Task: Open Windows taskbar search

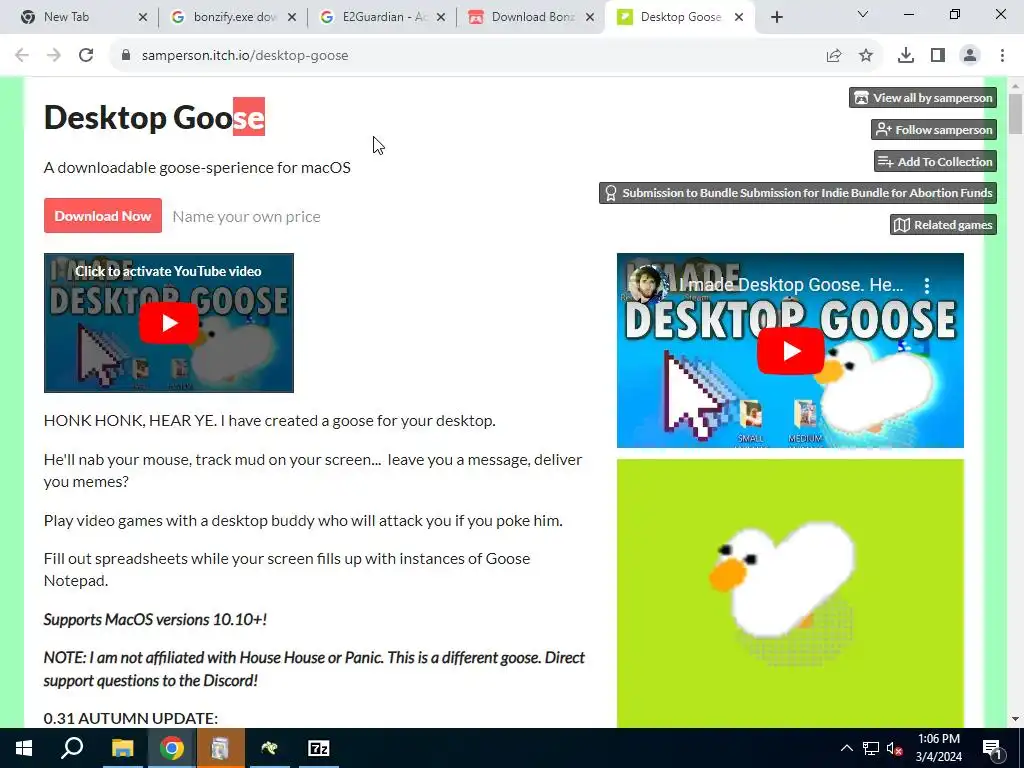Action: click(x=72, y=748)
